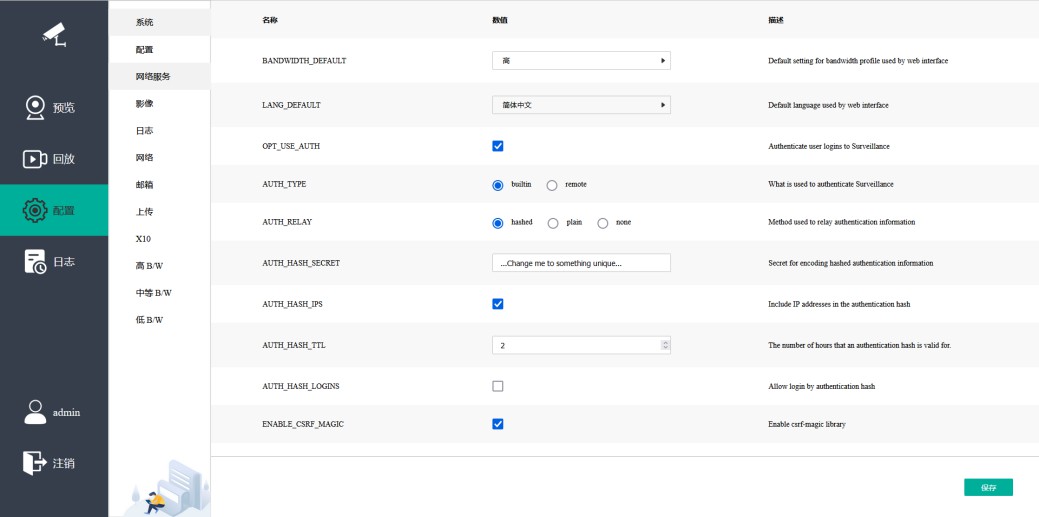This screenshot has height=517, width=1039.
Task: Click the green 保存 save button
Action: pyautogui.click(x=988, y=488)
